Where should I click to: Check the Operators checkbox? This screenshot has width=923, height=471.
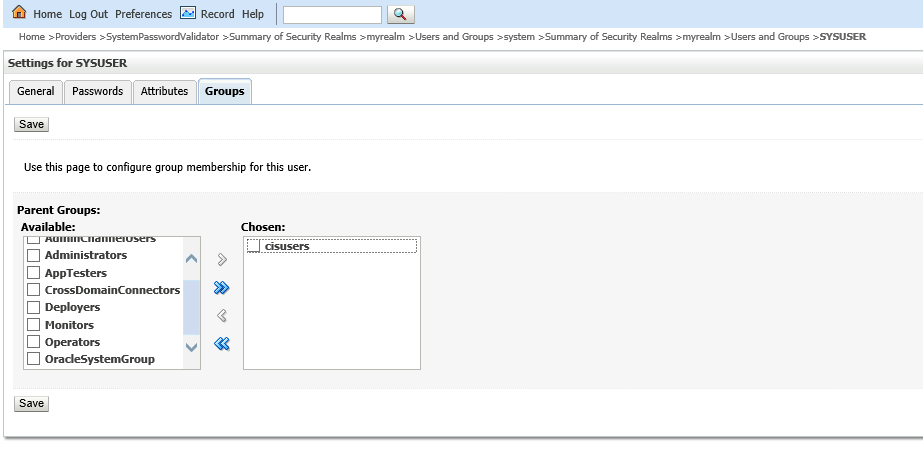tap(34, 341)
